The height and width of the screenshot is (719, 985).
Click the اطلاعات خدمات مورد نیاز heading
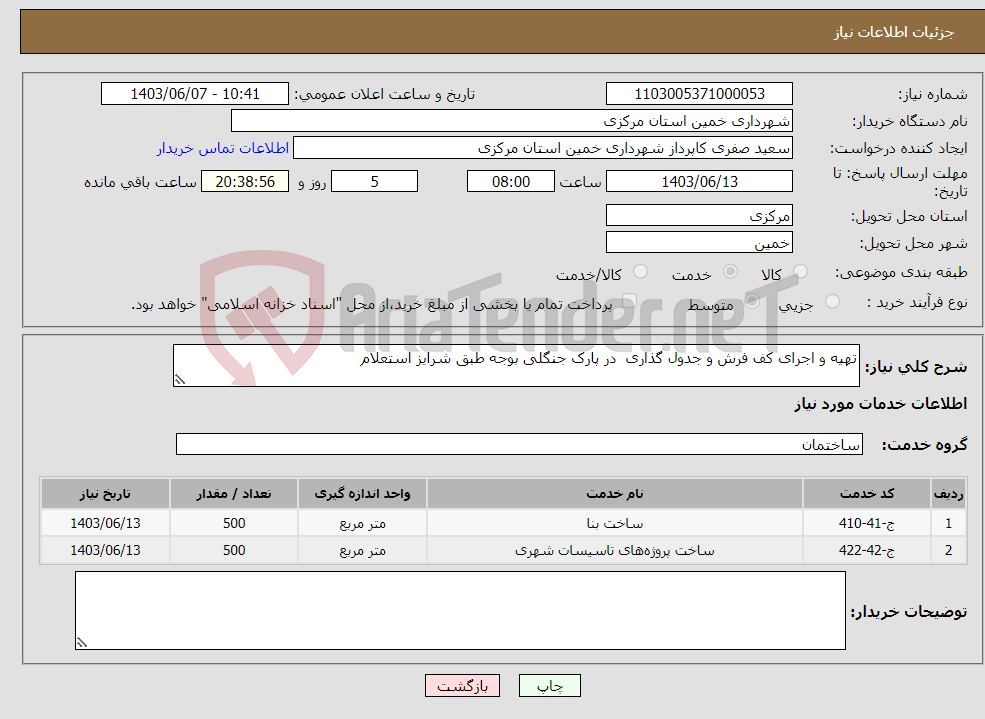click(x=881, y=403)
